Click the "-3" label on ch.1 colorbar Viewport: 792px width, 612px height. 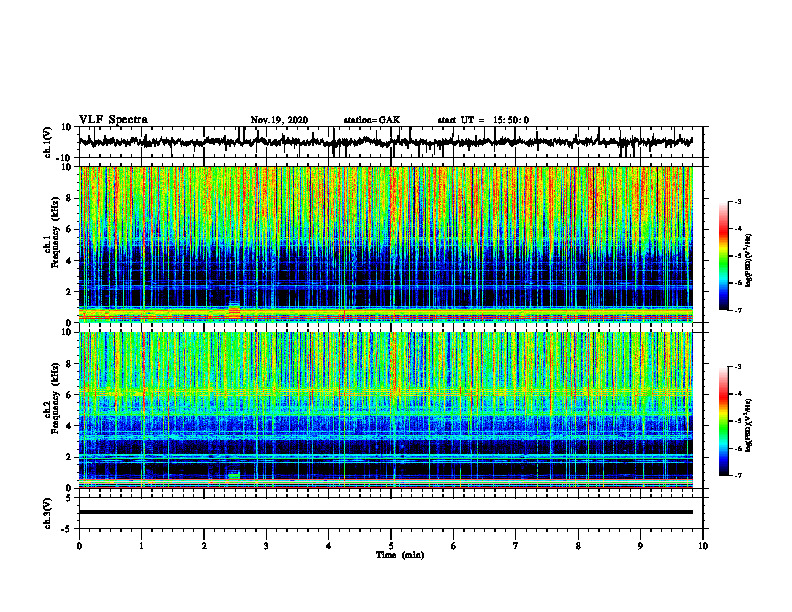pyautogui.click(x=738, y=201)
